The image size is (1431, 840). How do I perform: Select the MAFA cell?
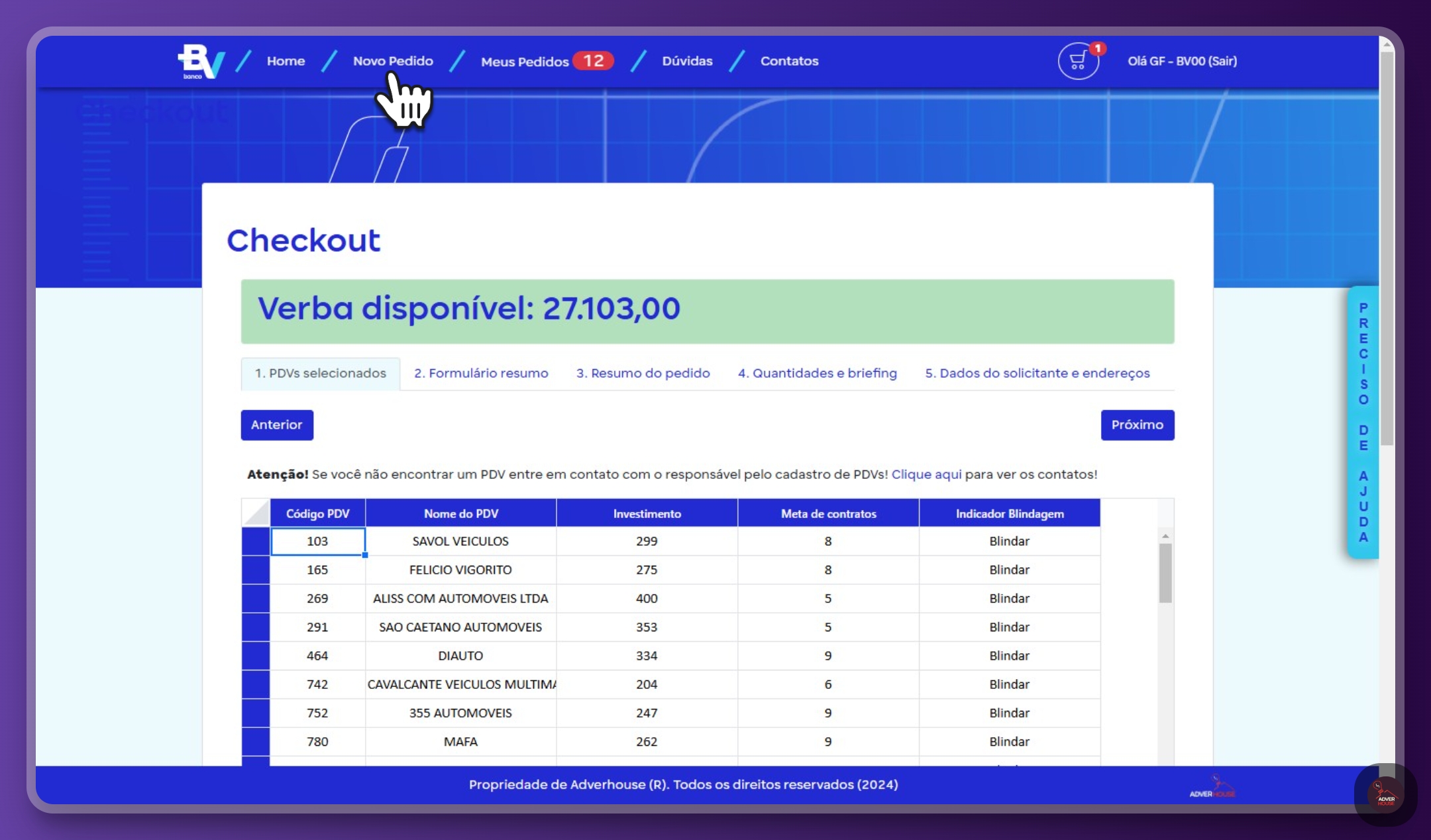(460, 741)
